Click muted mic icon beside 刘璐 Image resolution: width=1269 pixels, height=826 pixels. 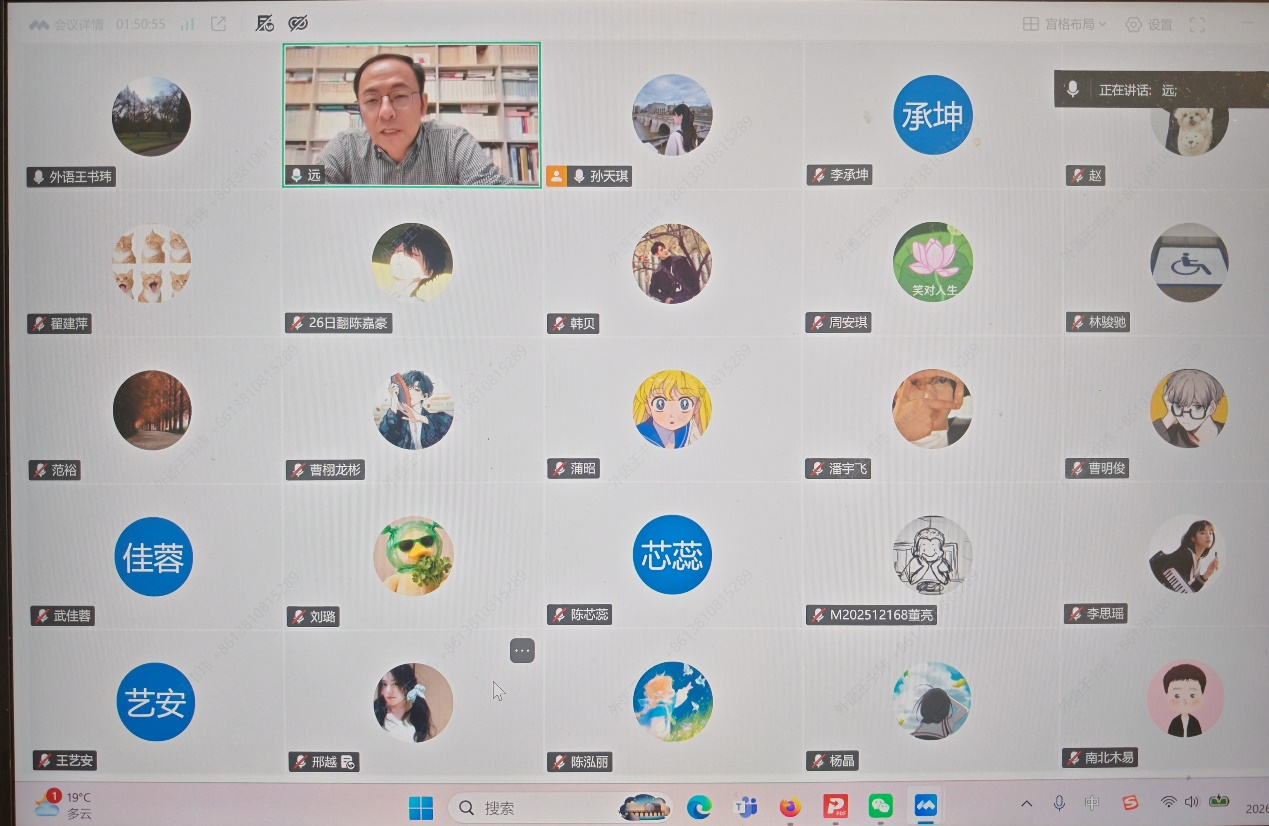(x=298, y=617)
